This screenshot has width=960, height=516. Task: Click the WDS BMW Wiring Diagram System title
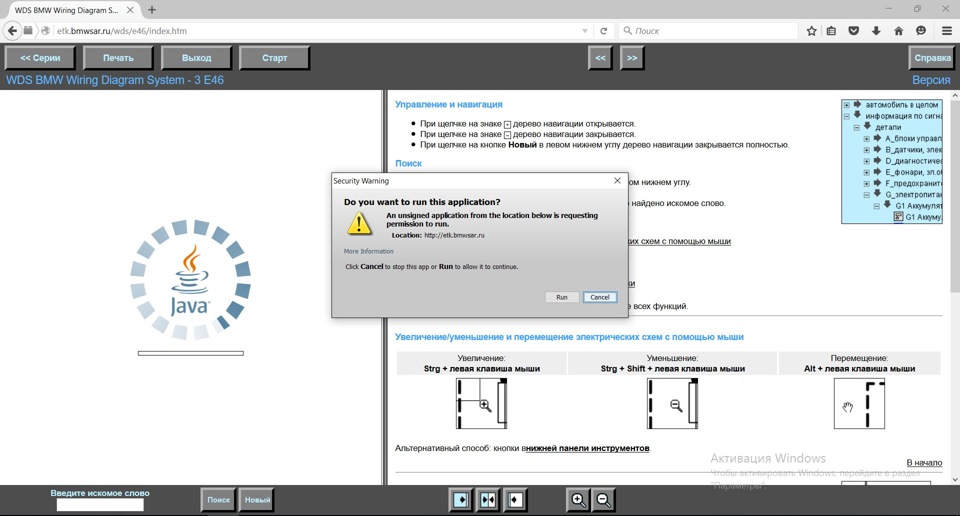click(115, 80)
